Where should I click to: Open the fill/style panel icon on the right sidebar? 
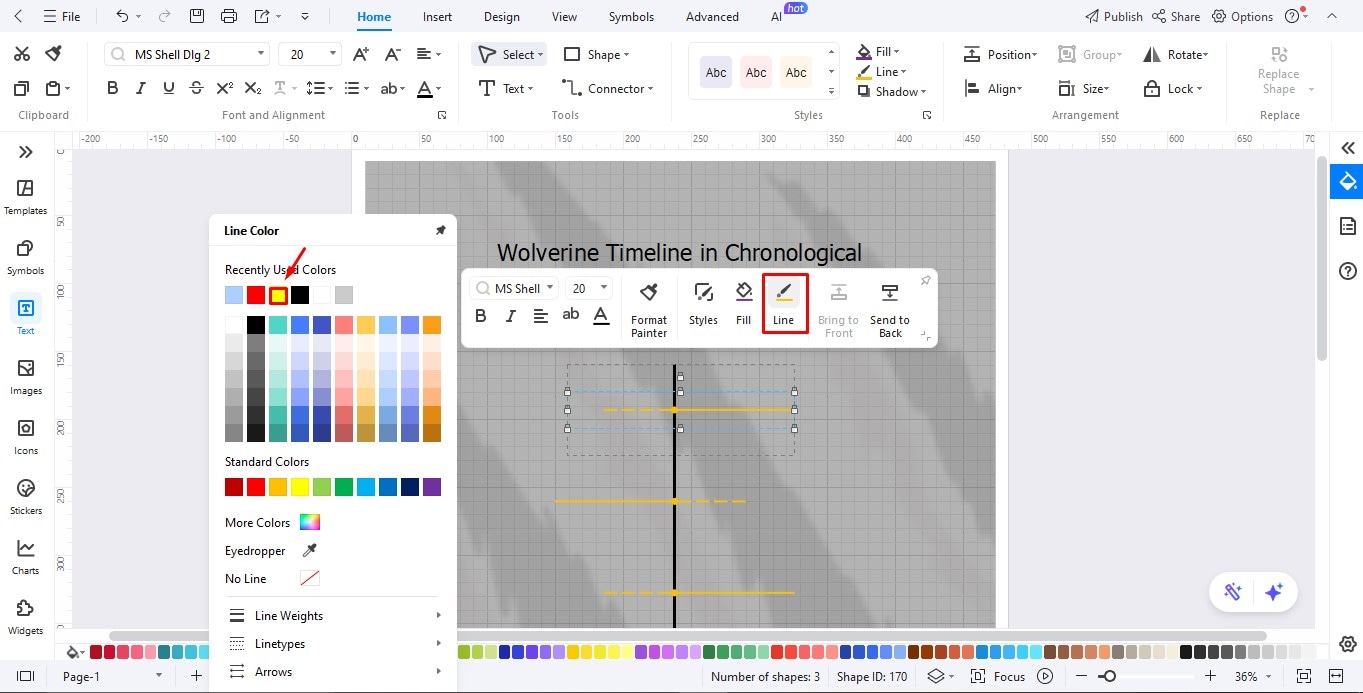coord(1347,181)
